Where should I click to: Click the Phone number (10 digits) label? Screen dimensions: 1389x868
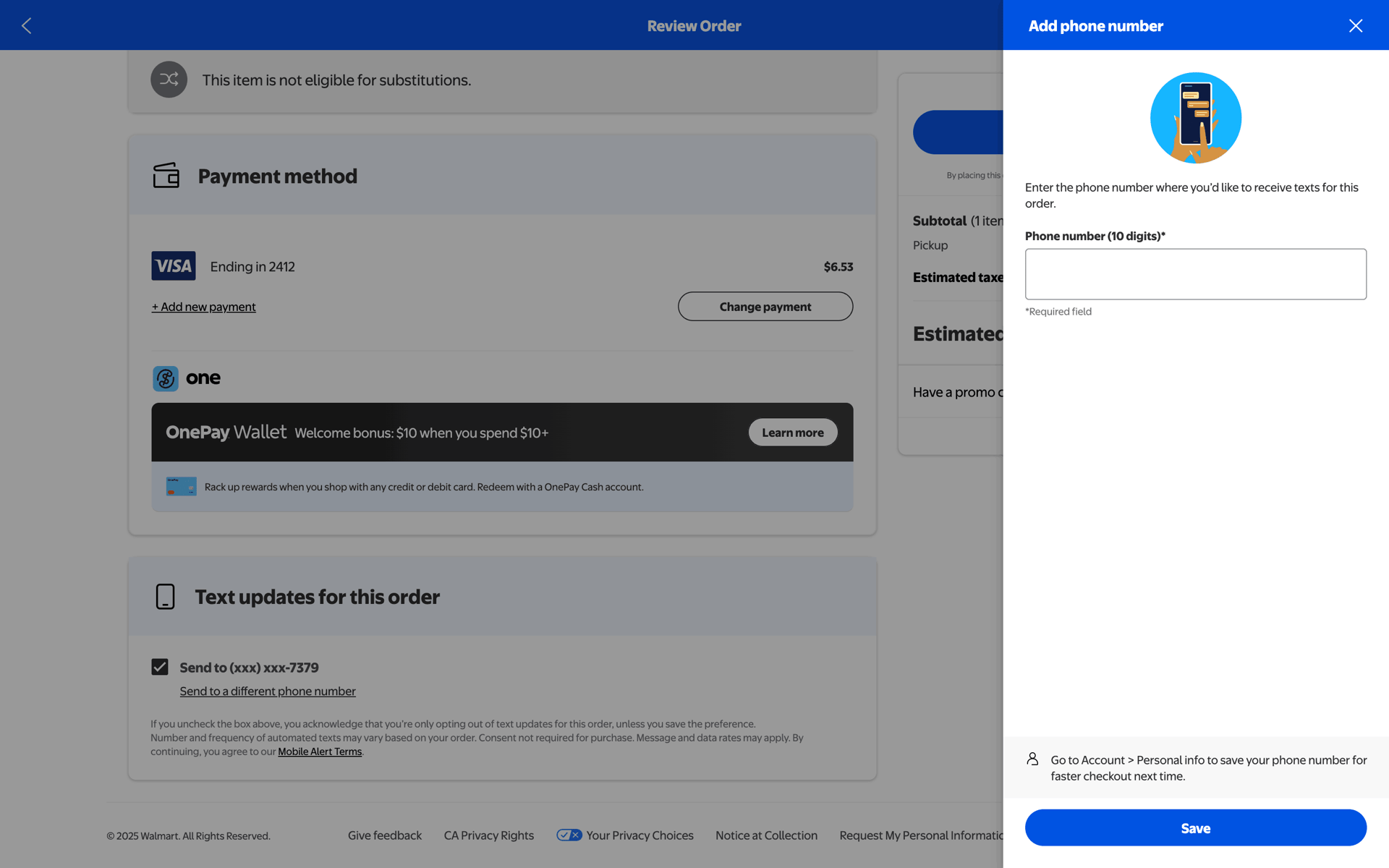tap(1095, 236)
